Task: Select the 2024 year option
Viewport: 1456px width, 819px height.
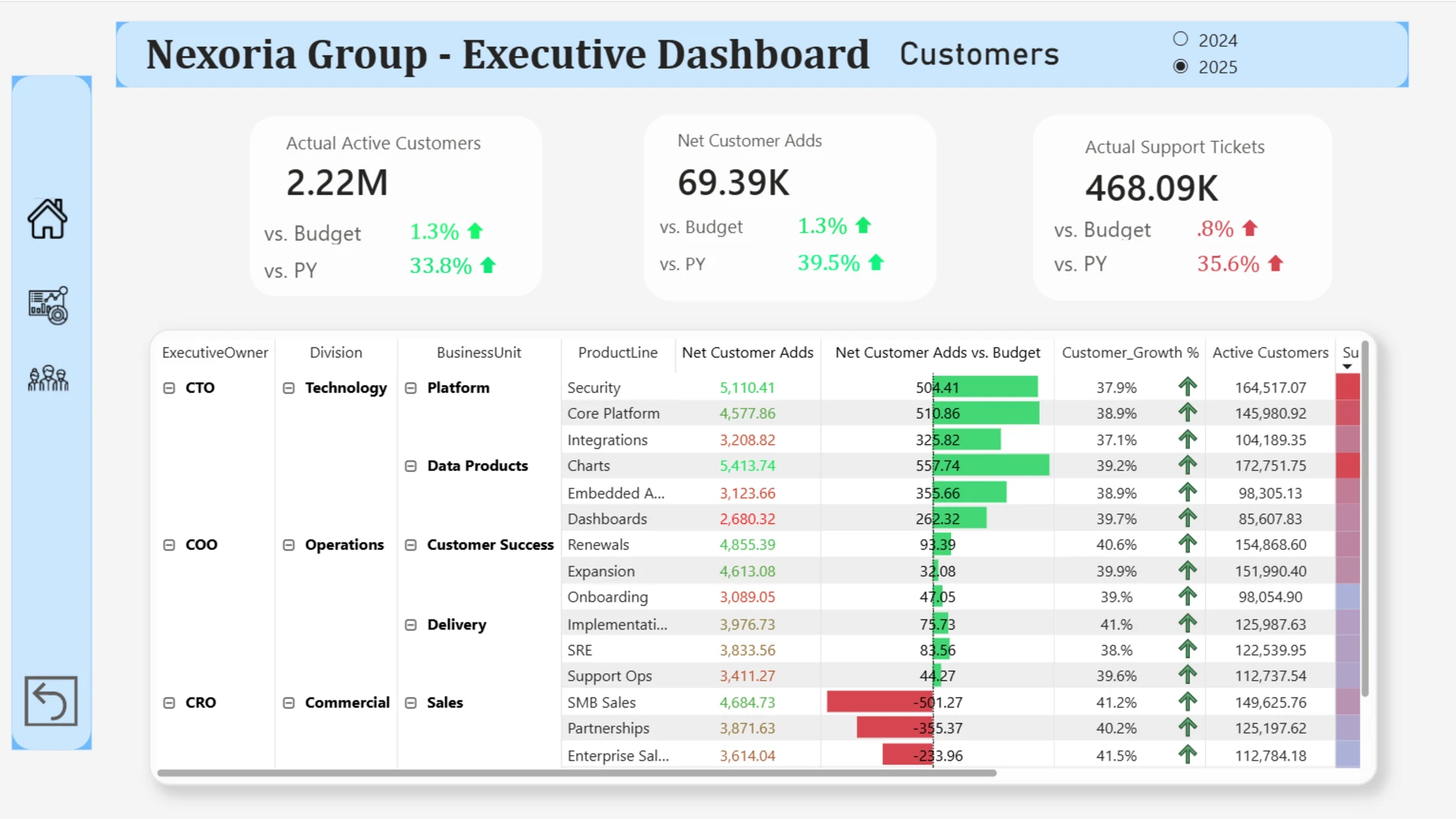Action: pyautogui.click(x=1181, y=39)
